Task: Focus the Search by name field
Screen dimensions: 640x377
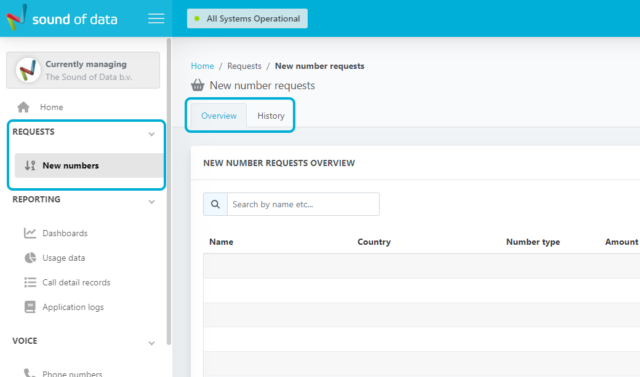Action: pos(303,204)
